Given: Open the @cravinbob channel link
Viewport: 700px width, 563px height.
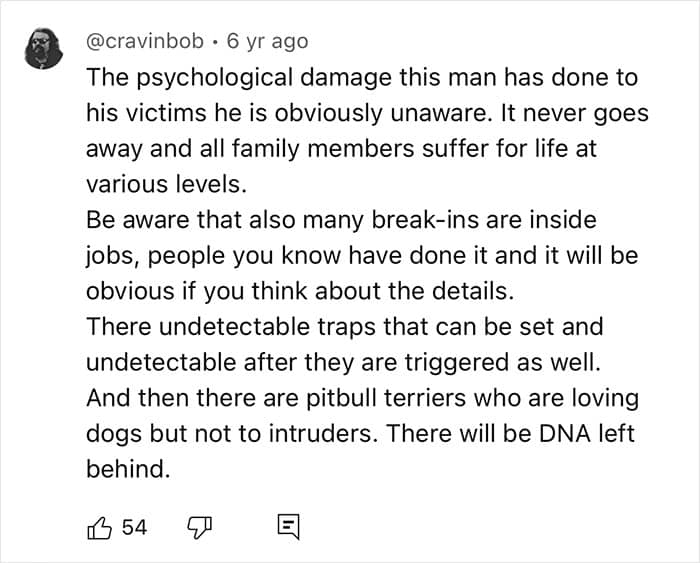Looking at the screenshot, I should point(145,42).
